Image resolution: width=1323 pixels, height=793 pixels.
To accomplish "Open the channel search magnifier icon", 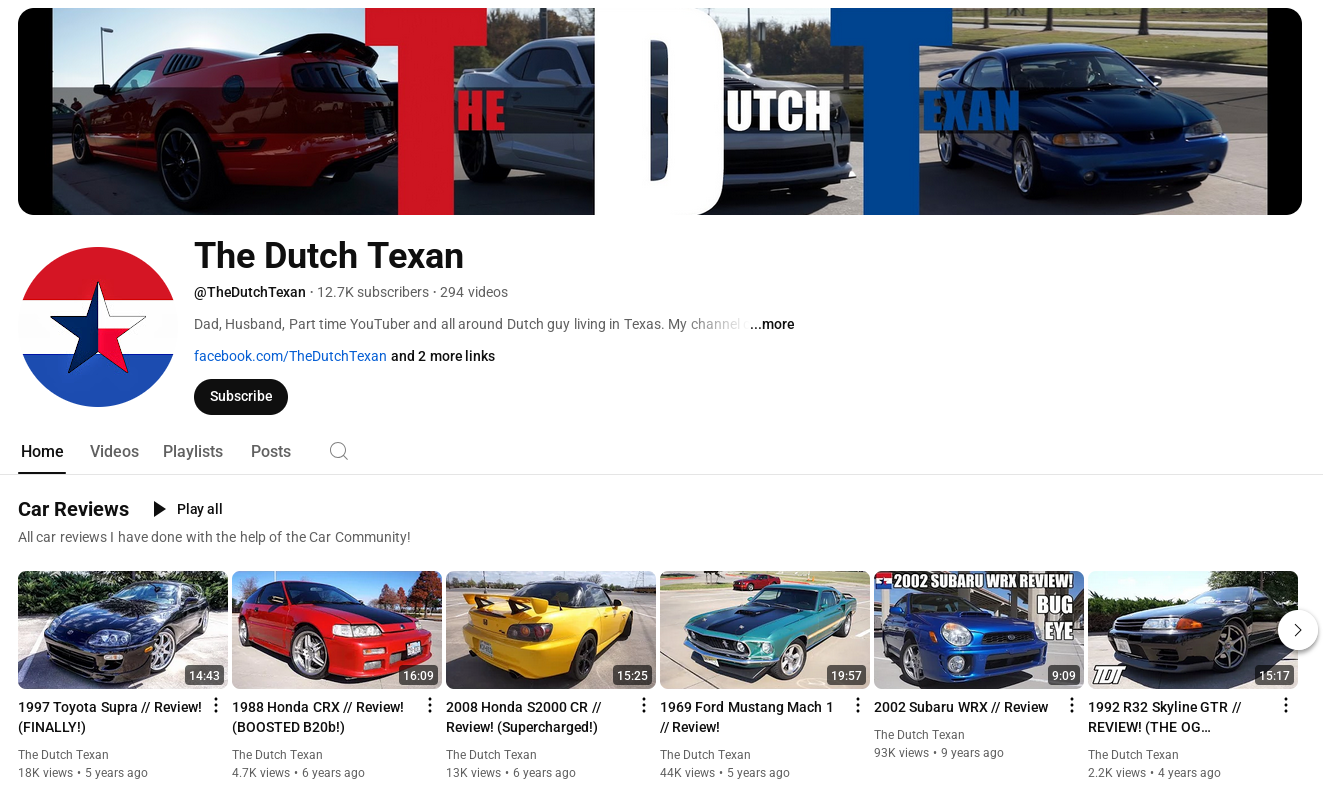I will tap(339, 451).
